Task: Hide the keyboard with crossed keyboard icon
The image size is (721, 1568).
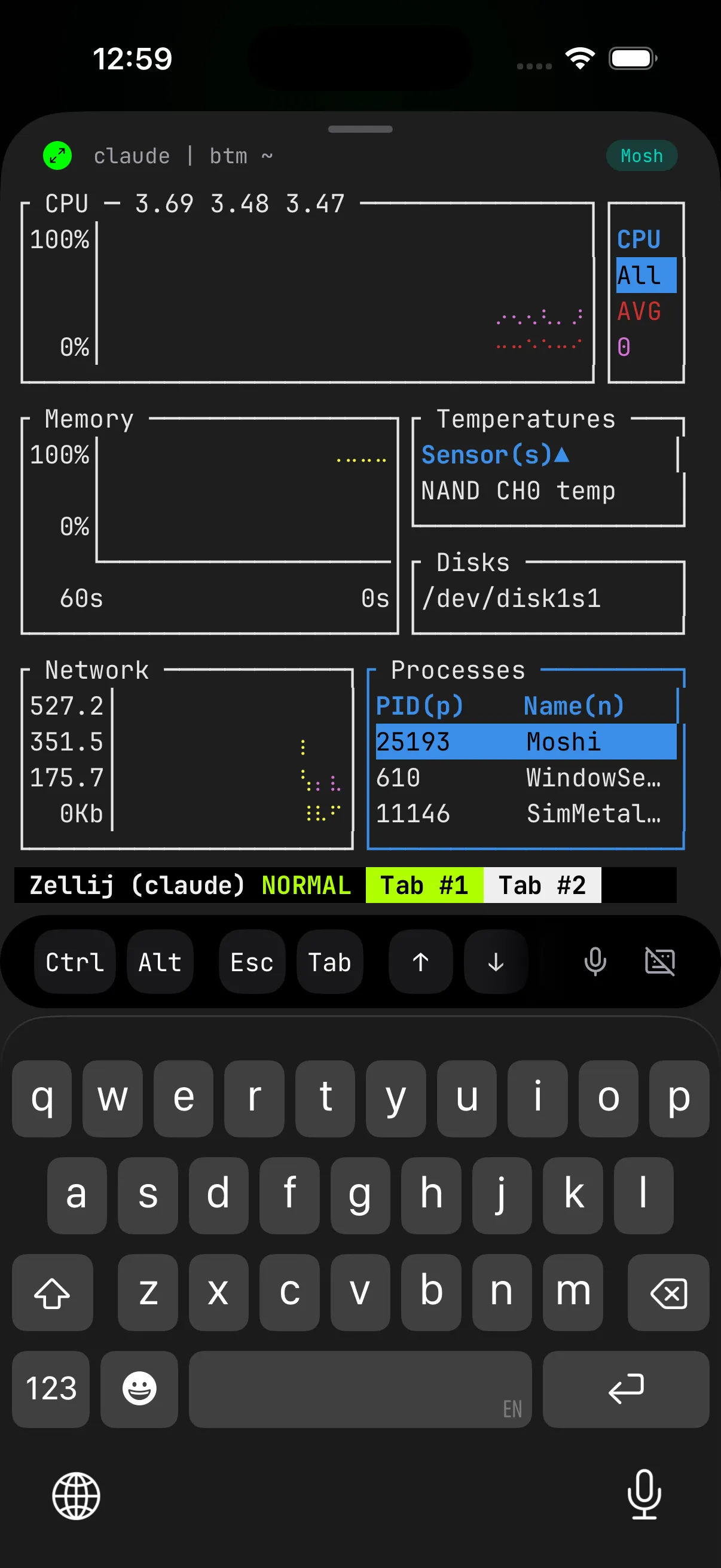Action: tap(660, 962)
